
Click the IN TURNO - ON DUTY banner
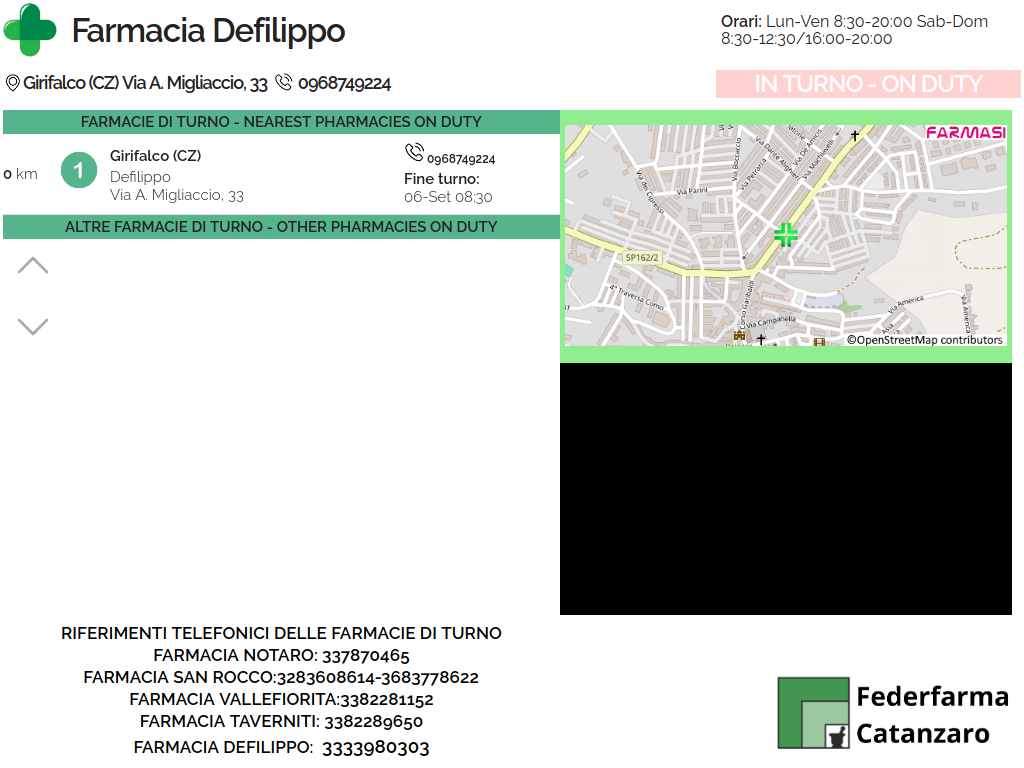tap(867, 84)
